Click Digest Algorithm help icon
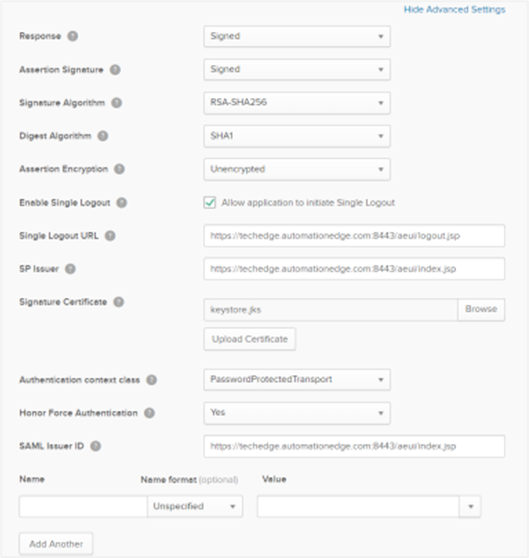This screenshot has width=529, height=558. 103,136
